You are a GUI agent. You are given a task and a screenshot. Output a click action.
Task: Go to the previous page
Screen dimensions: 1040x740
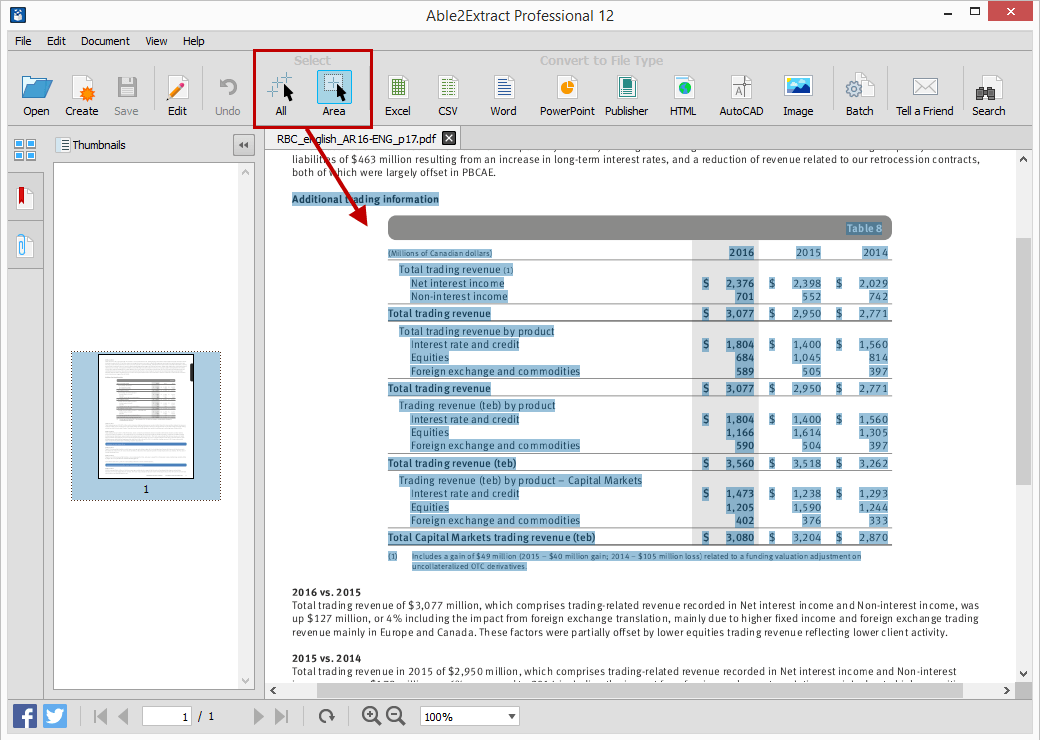point(123,717)
